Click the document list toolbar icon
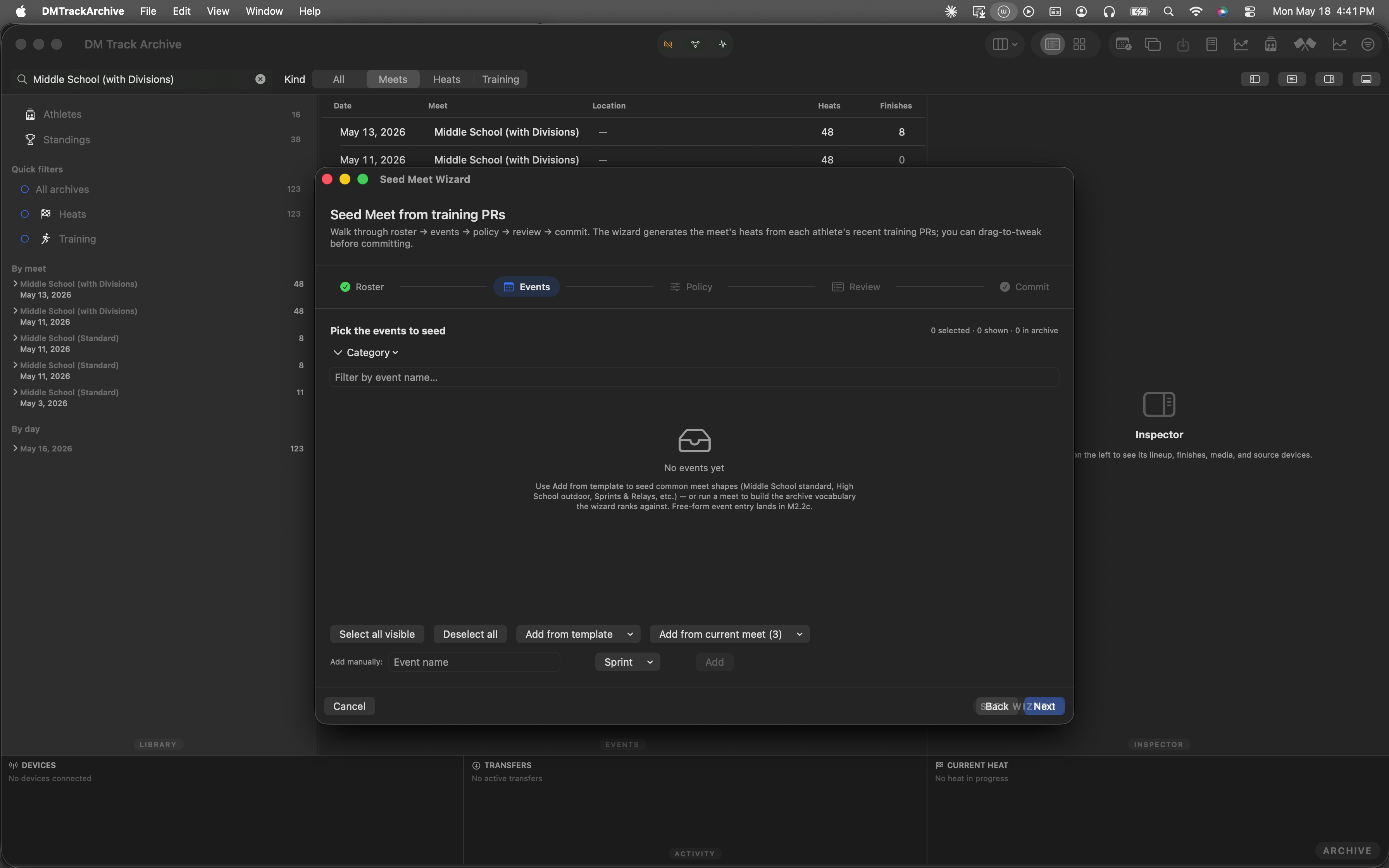Screen dimensions: 1389x868 (x=1211, y=44)
